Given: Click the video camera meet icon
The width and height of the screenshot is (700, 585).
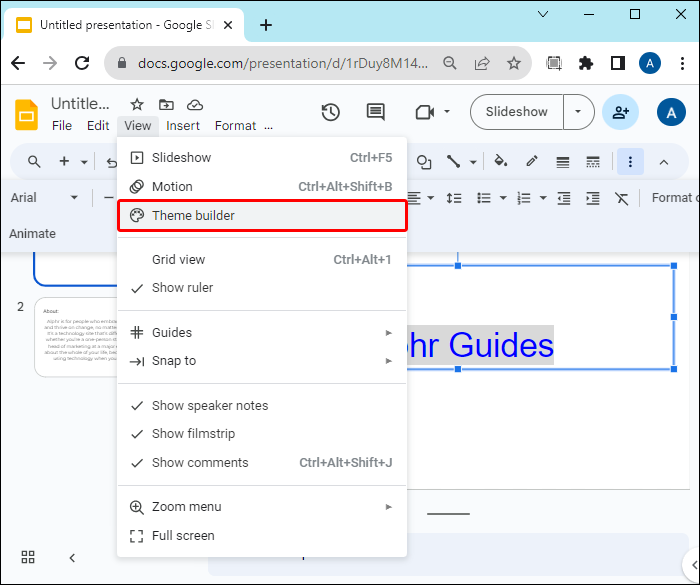Looking at the screenshot, I should click(x=425, y=112).
